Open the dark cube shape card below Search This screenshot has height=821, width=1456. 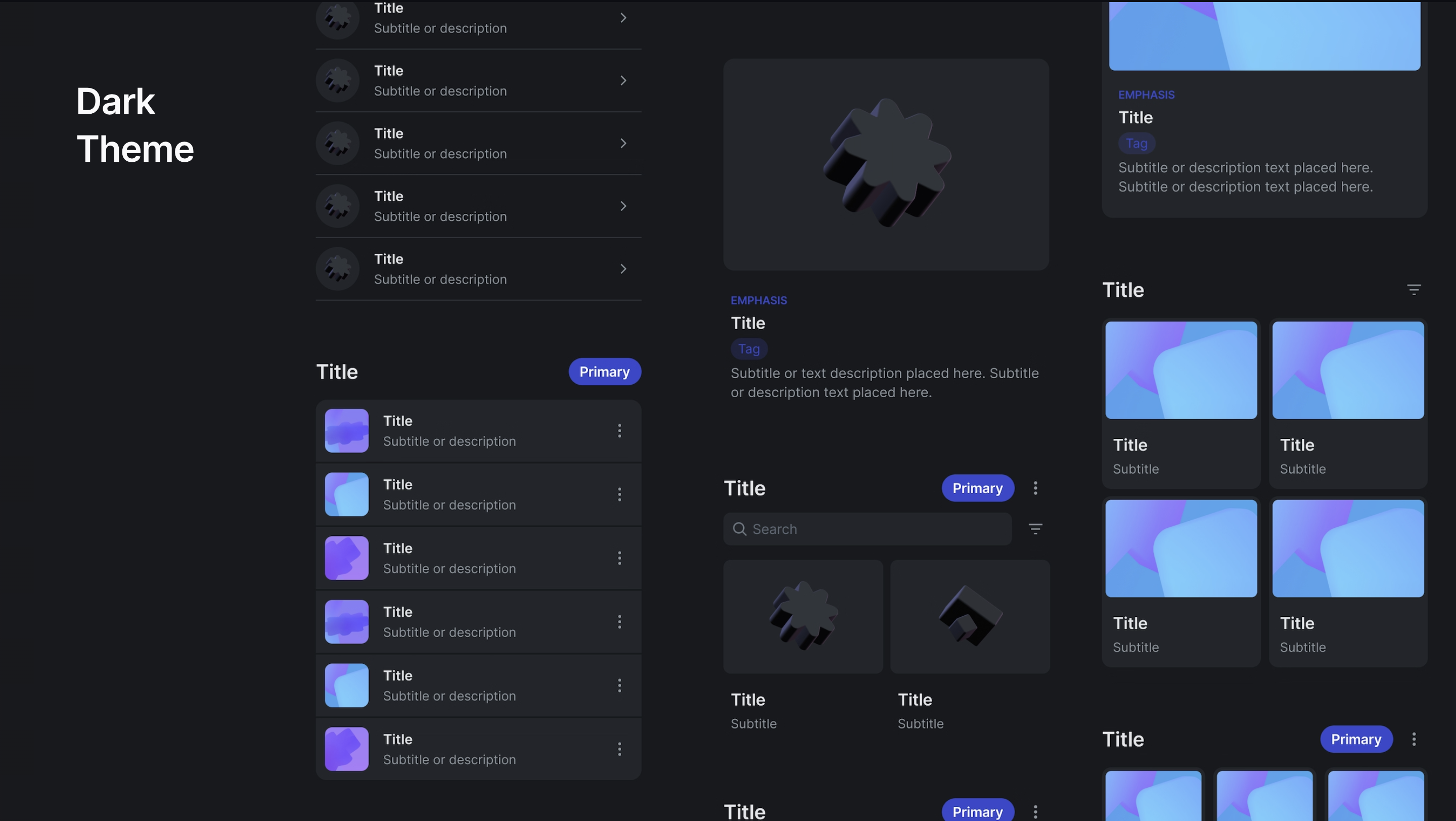tap(970, 616)
